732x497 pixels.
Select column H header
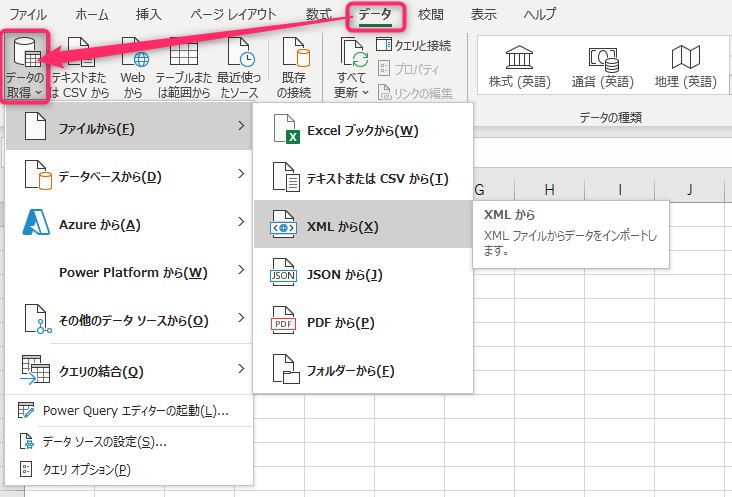549,190
